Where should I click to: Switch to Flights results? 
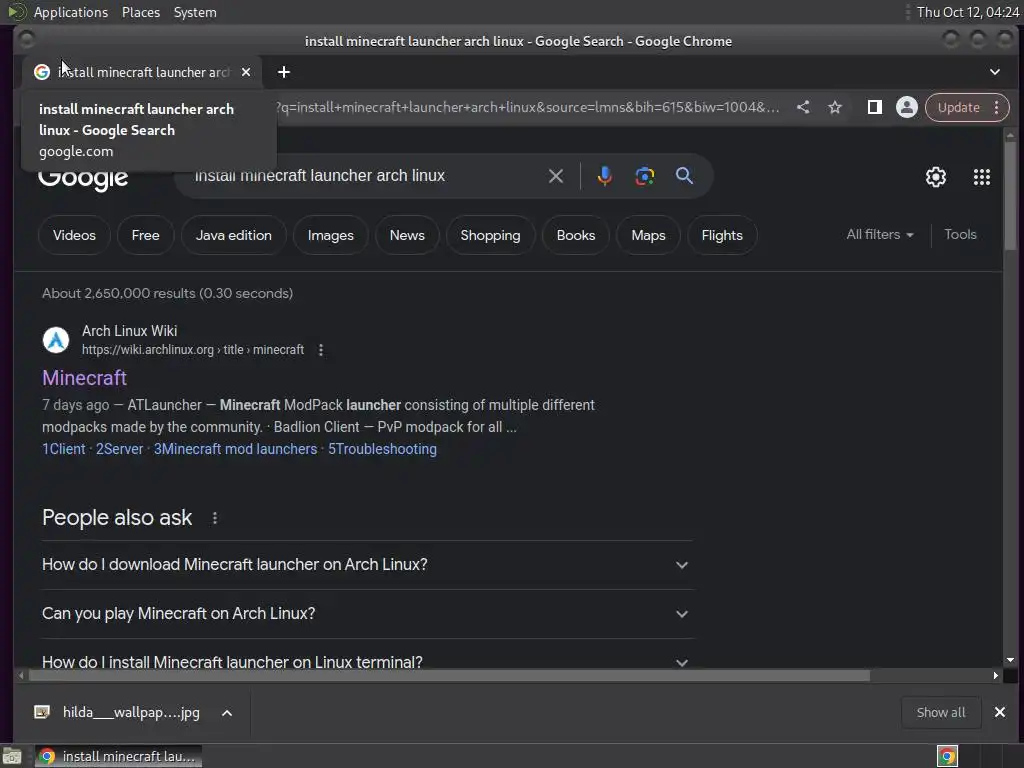tap(722, 235)
